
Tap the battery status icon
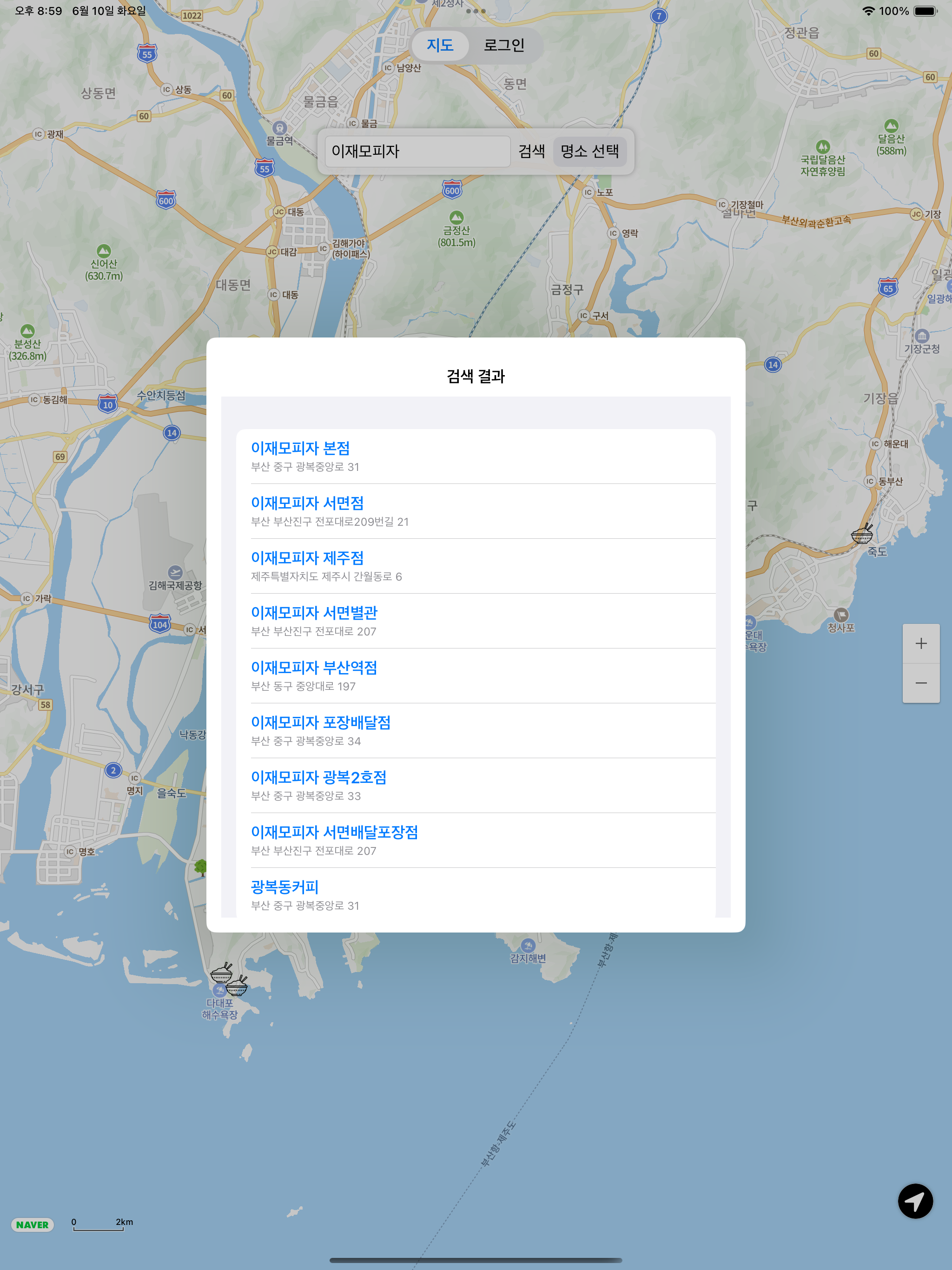pos(925,11)
